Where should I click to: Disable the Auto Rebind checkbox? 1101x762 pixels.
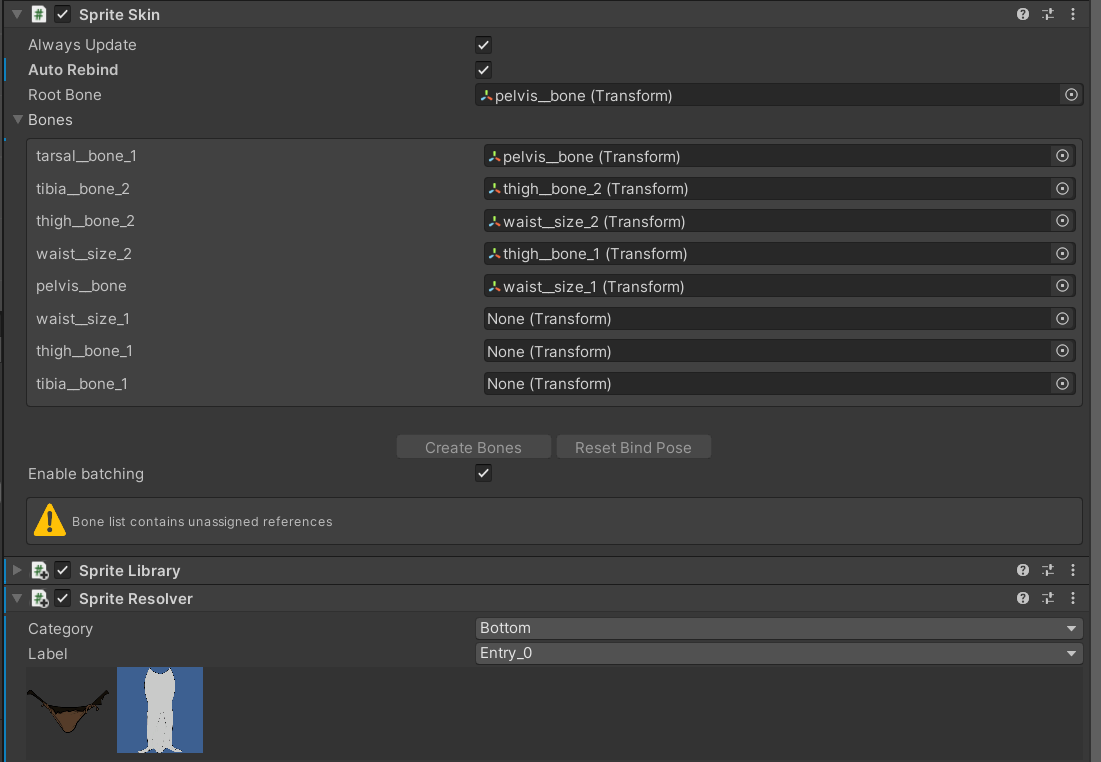tap(483, 69)
